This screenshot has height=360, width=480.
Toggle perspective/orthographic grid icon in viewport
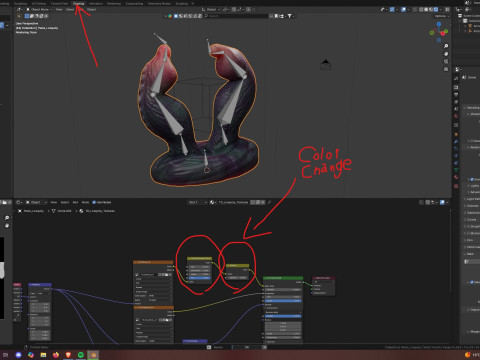pyautogui.click(x=446, y=69)
